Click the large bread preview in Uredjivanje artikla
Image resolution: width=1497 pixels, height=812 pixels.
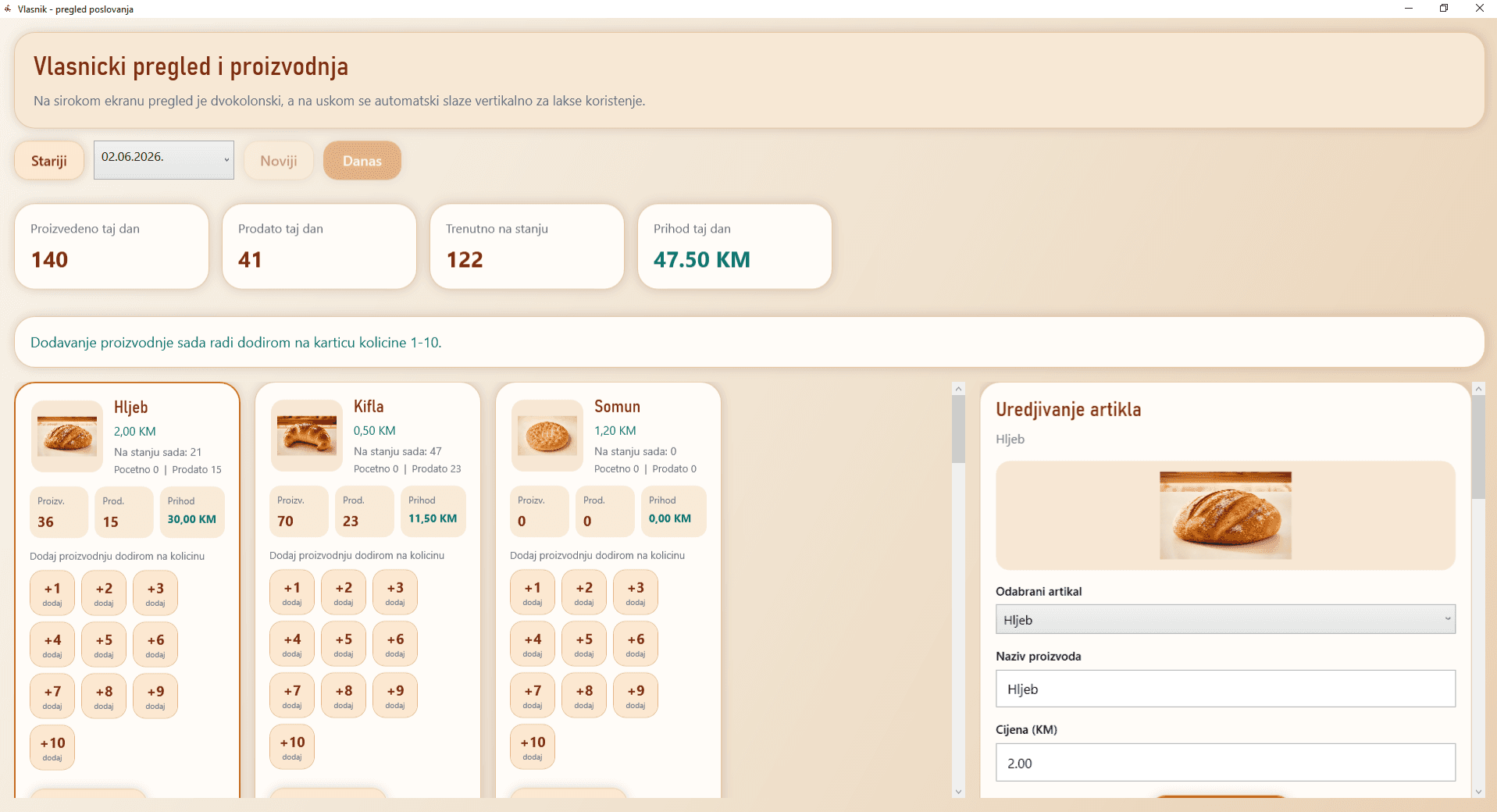tap(1225, 515)
